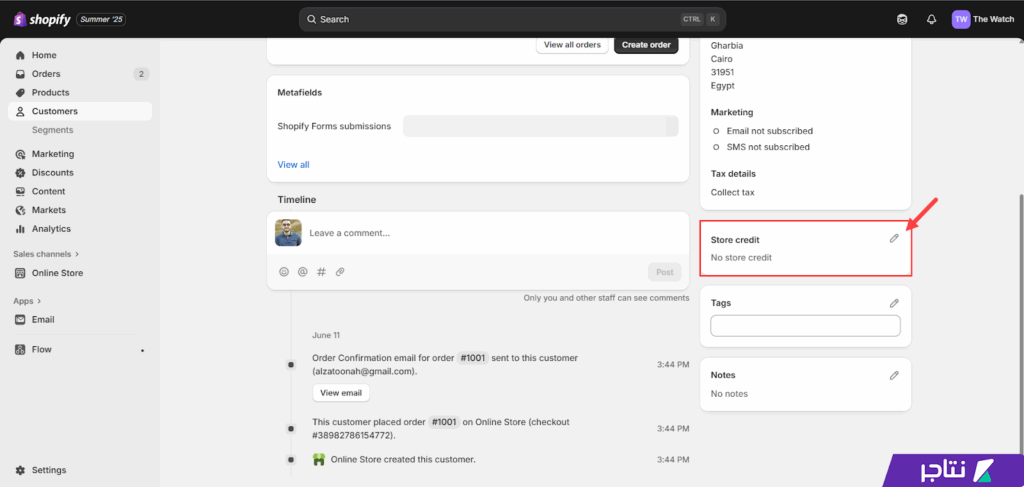Click the Shopify logo
This screenshot has height=487, width=1024.
coord(42,20)
